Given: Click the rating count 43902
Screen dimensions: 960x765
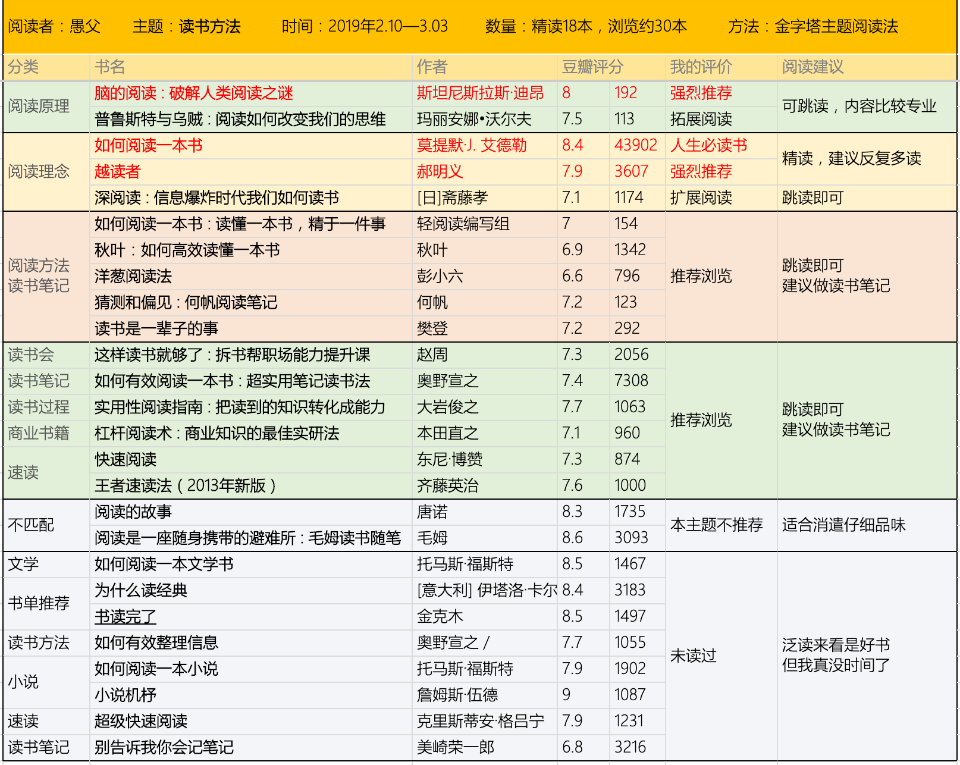Looking at the screenshot, I should (x=636, y=146).
